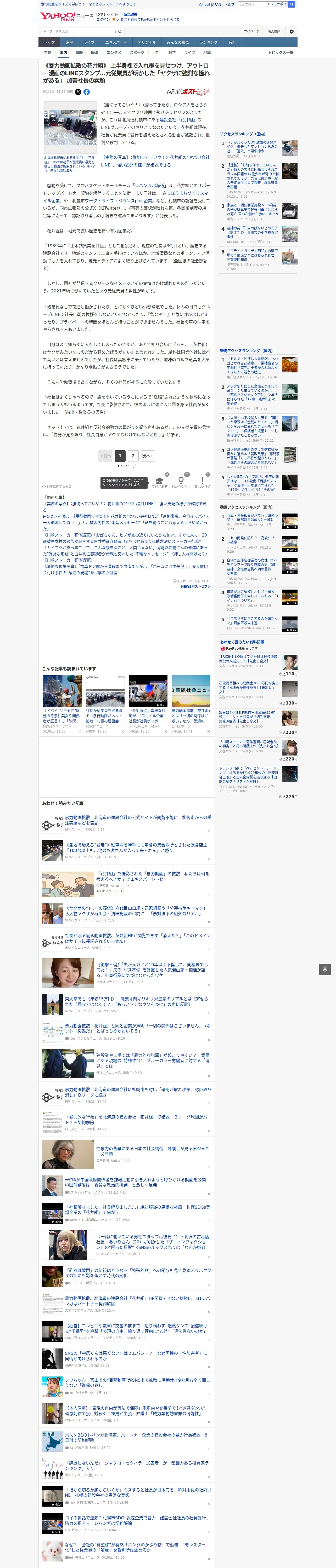
Task: Open the 科学 category
Action: (x=172, y=52)
